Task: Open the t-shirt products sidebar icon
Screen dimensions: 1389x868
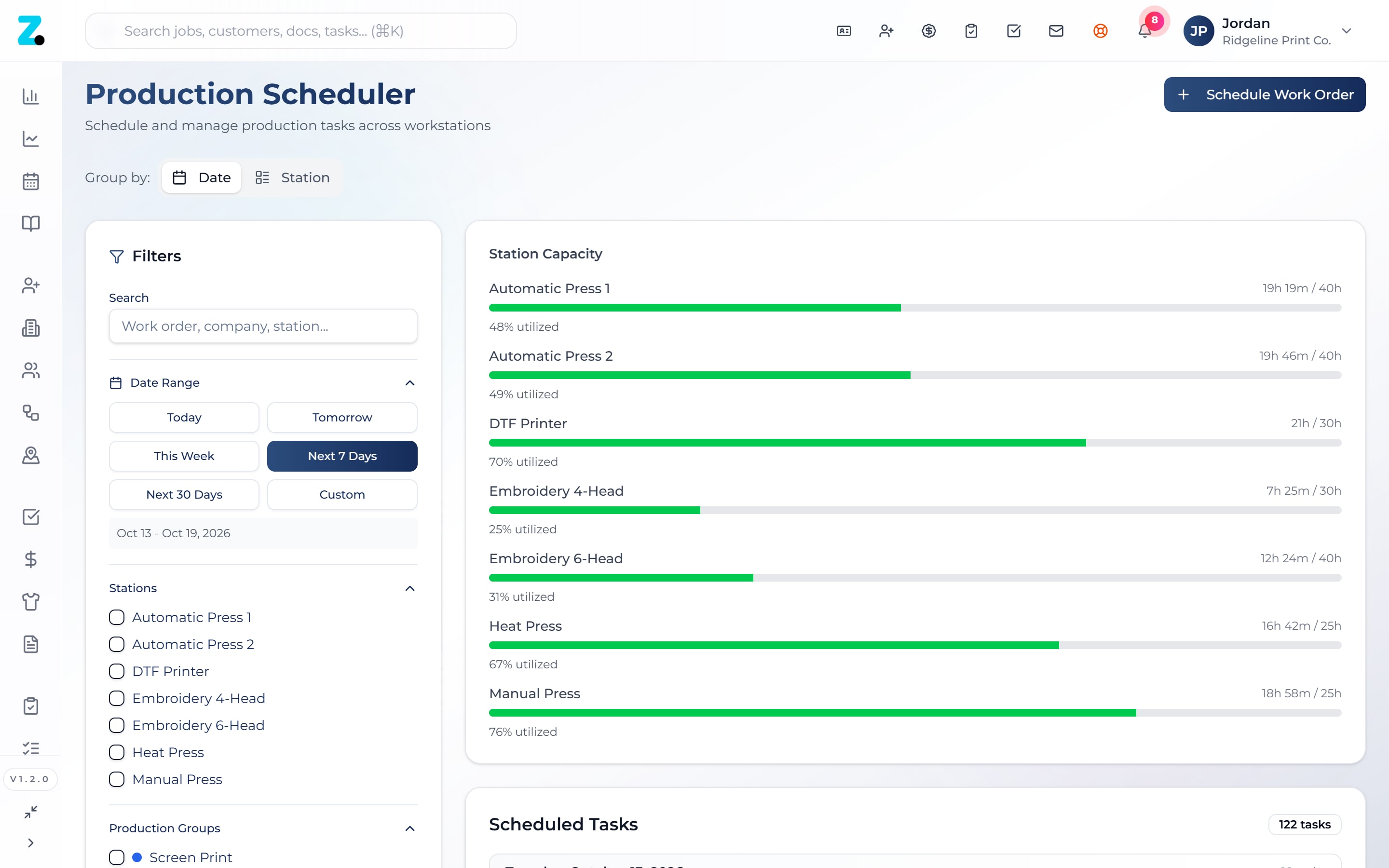Action: pos(31,602)
